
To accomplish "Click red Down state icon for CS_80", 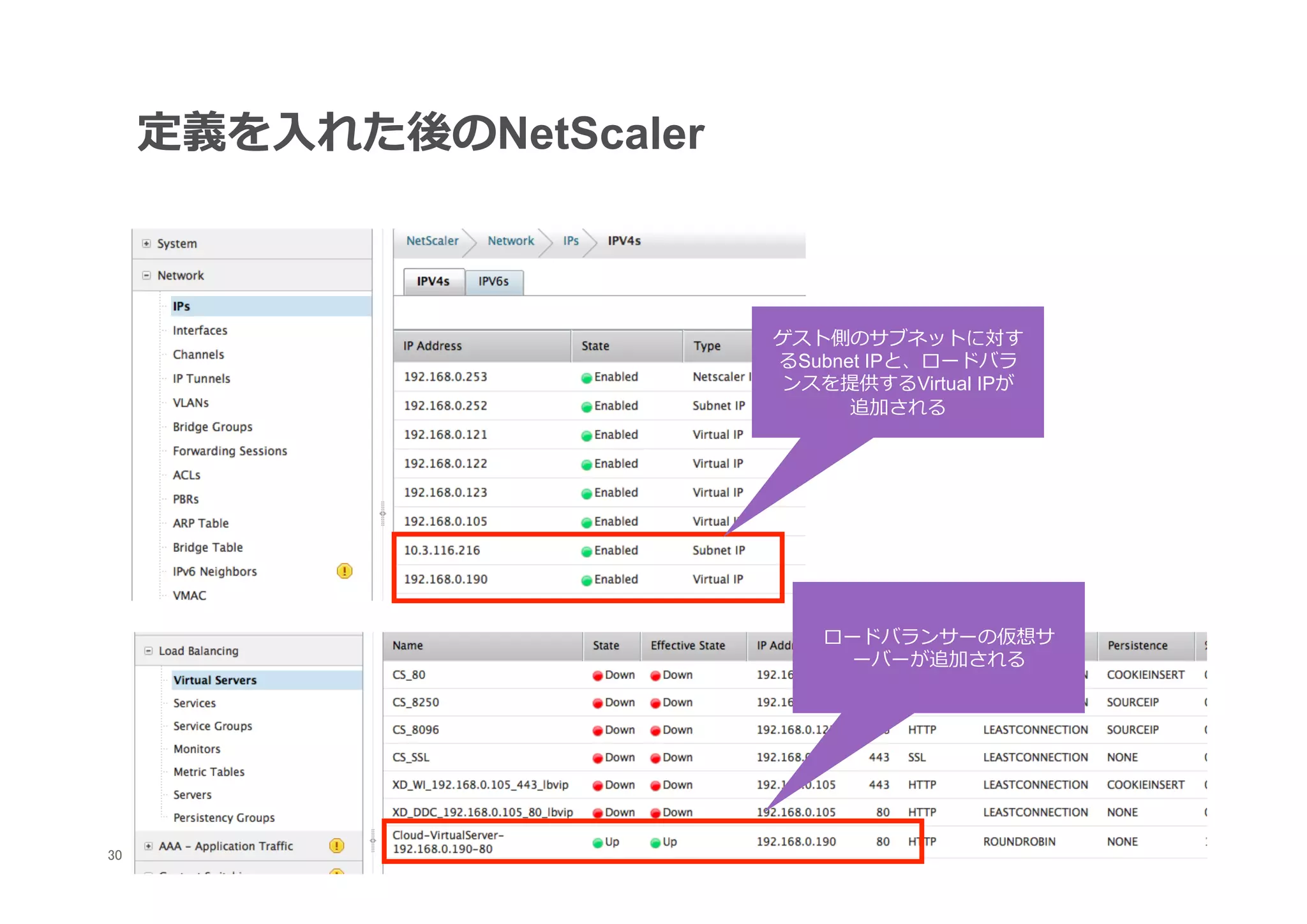I will 597,676.
